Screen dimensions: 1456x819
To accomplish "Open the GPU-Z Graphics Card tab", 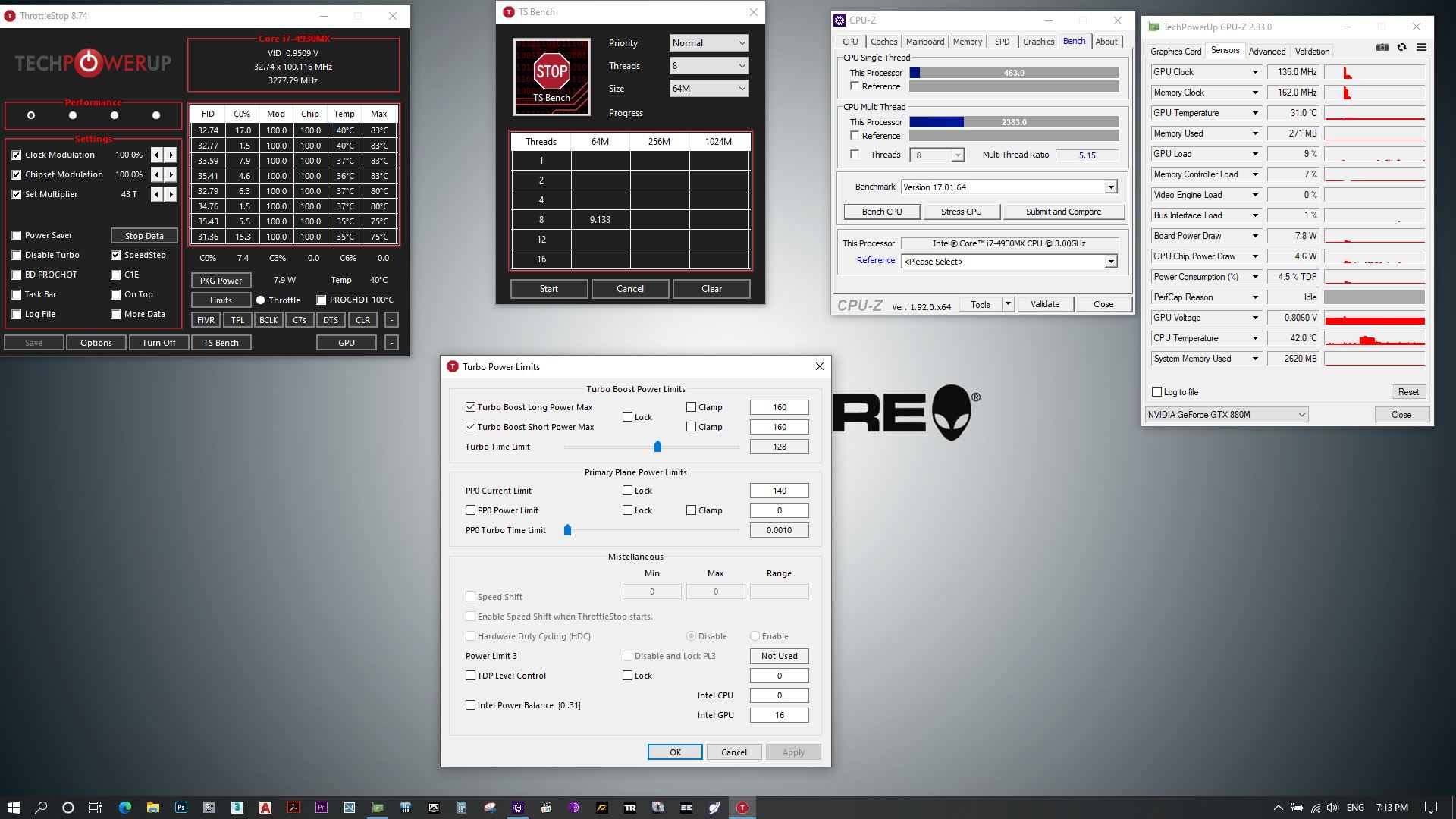I will pyautogui.click(x=1175, y=52).
